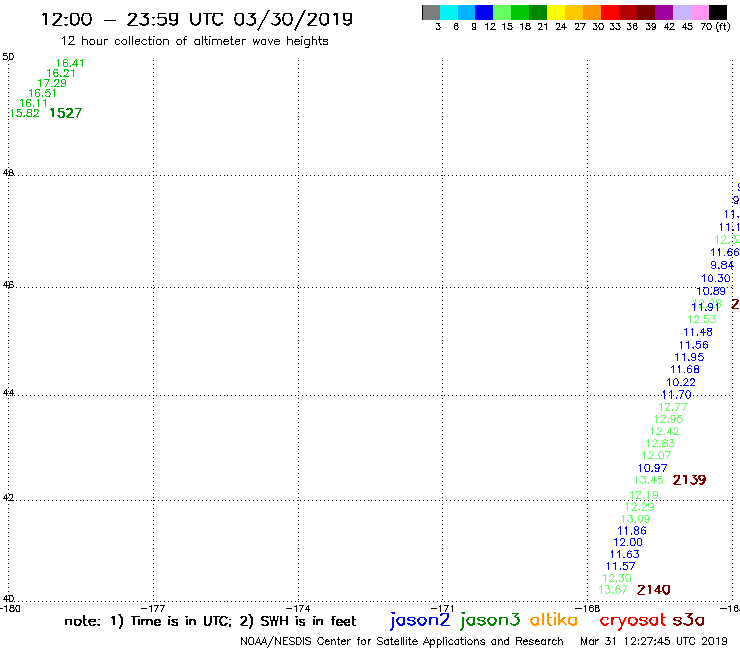Select the red swatch in the color scale

[x=610, y=12]
